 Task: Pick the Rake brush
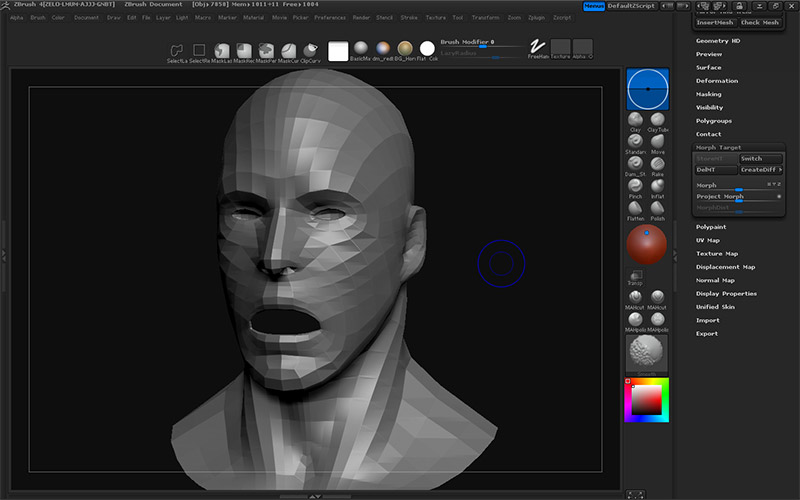click(x=658, y=163)
